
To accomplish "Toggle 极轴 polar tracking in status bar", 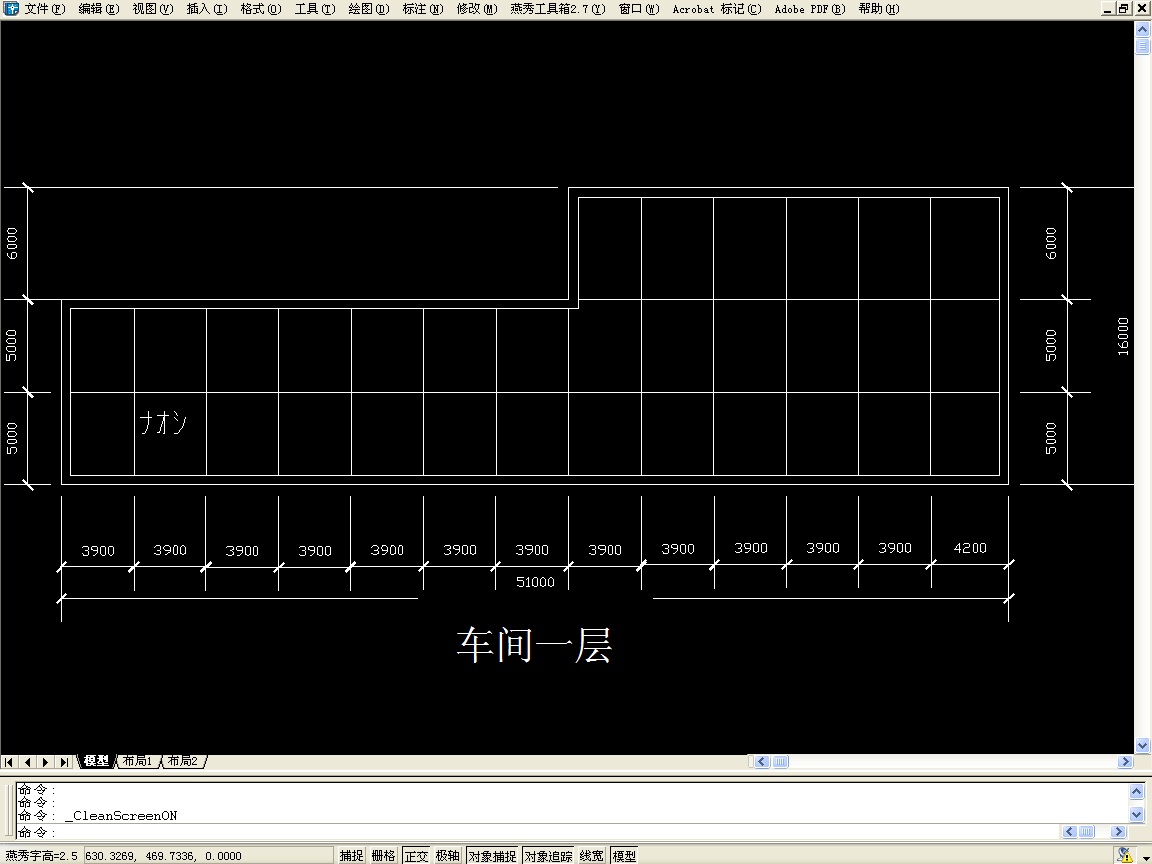I will (x=447, y=855).
